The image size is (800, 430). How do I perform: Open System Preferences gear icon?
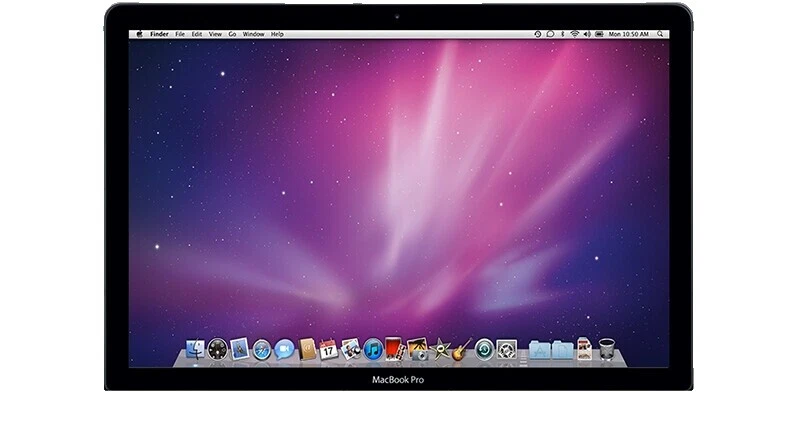coord(507,350)
